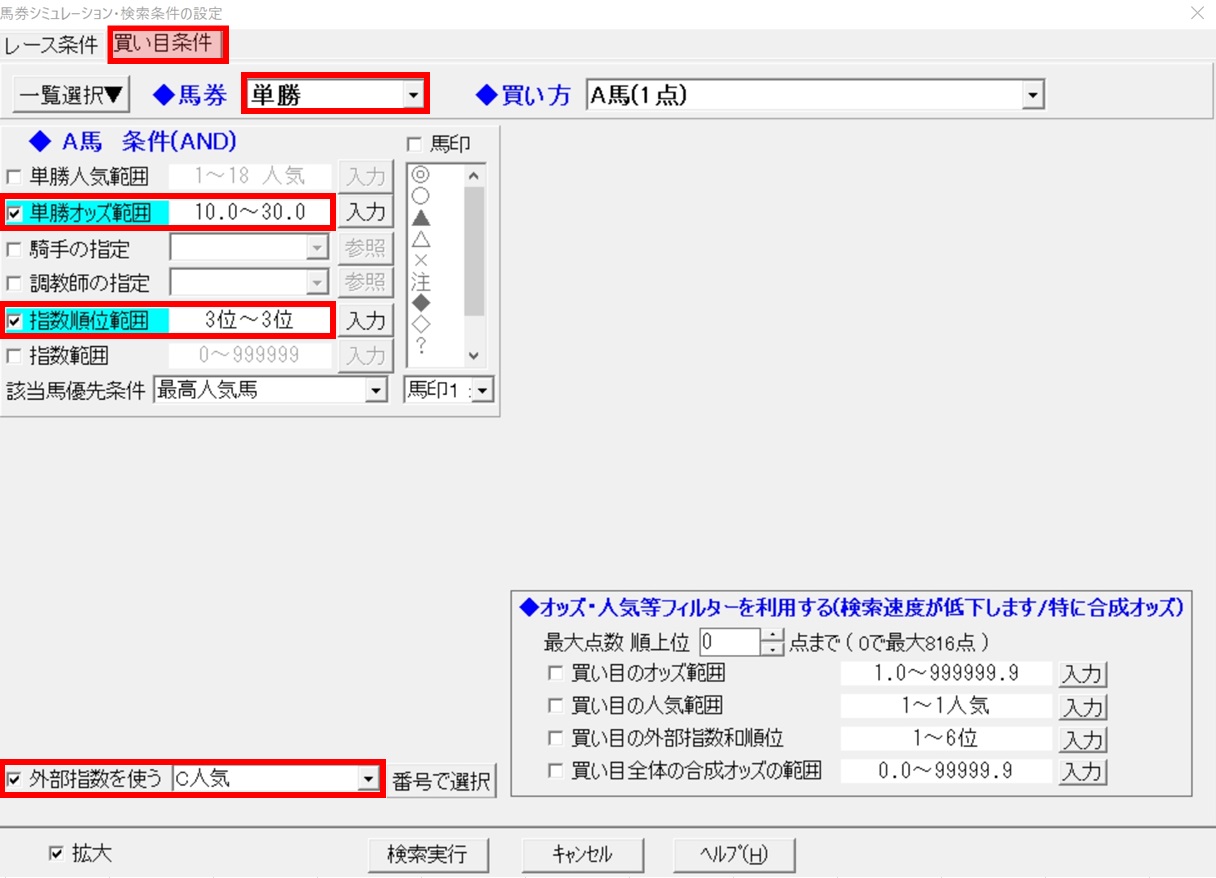Switch to the レース条件 tab
This screenshot has height=878, width=1216.
tap(51, 45)
